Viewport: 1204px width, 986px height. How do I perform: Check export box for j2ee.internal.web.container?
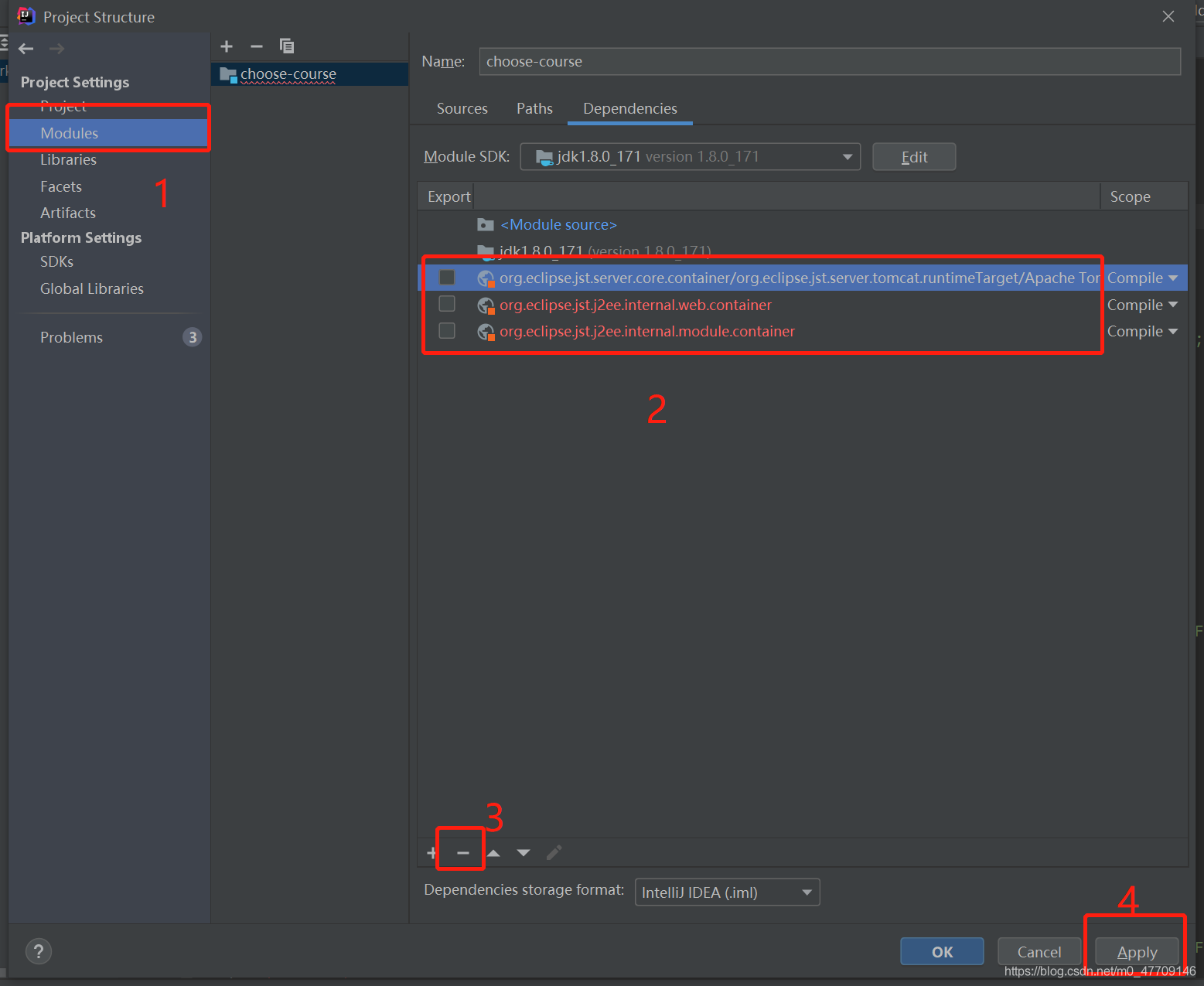click(447, 304)
